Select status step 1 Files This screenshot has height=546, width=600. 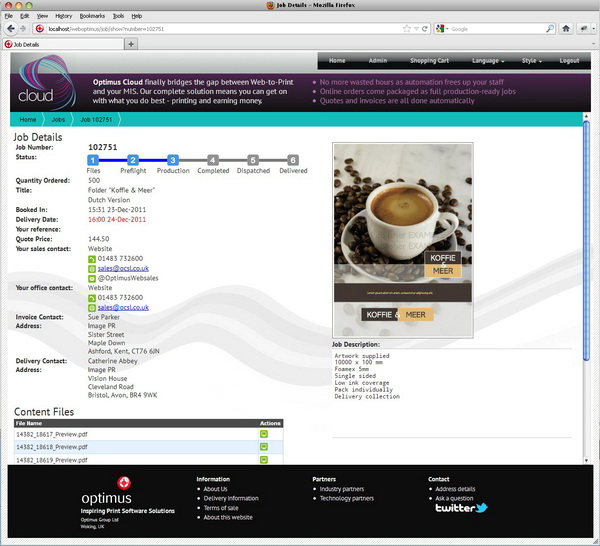[x=93, y=159]
